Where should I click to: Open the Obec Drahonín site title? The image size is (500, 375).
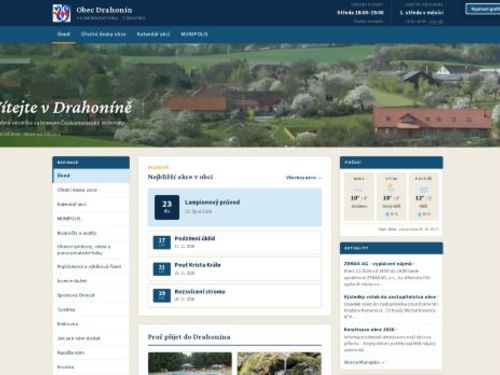click(x=104, y=10)
